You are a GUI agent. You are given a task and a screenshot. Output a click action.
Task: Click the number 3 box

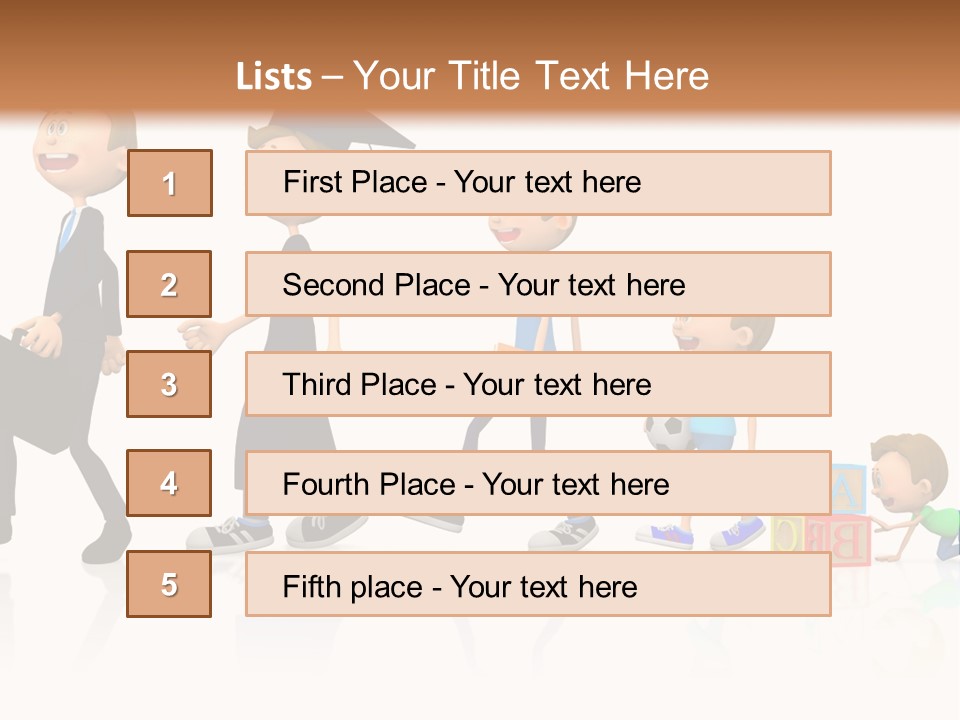click(x=169, y=384)
